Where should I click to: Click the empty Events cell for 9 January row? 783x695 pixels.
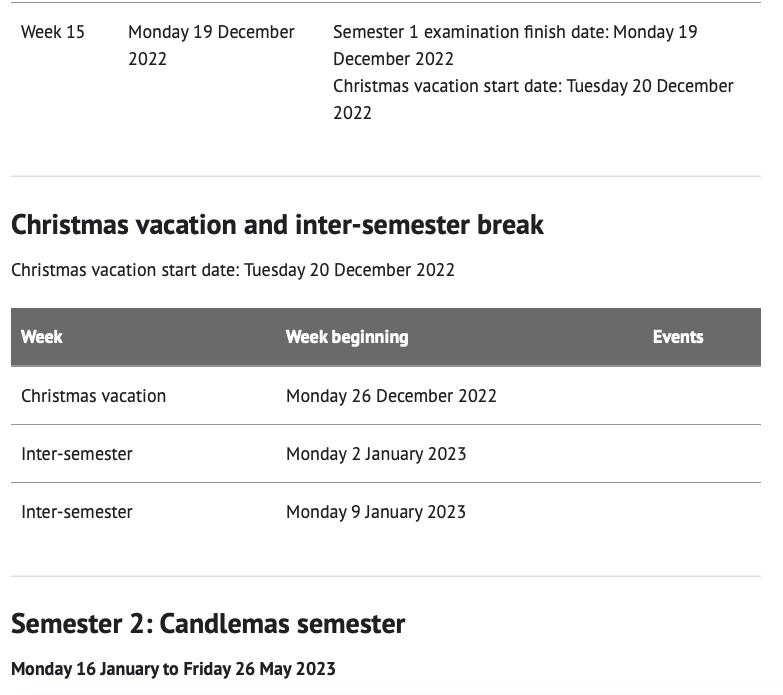click(x=700, y=512)
